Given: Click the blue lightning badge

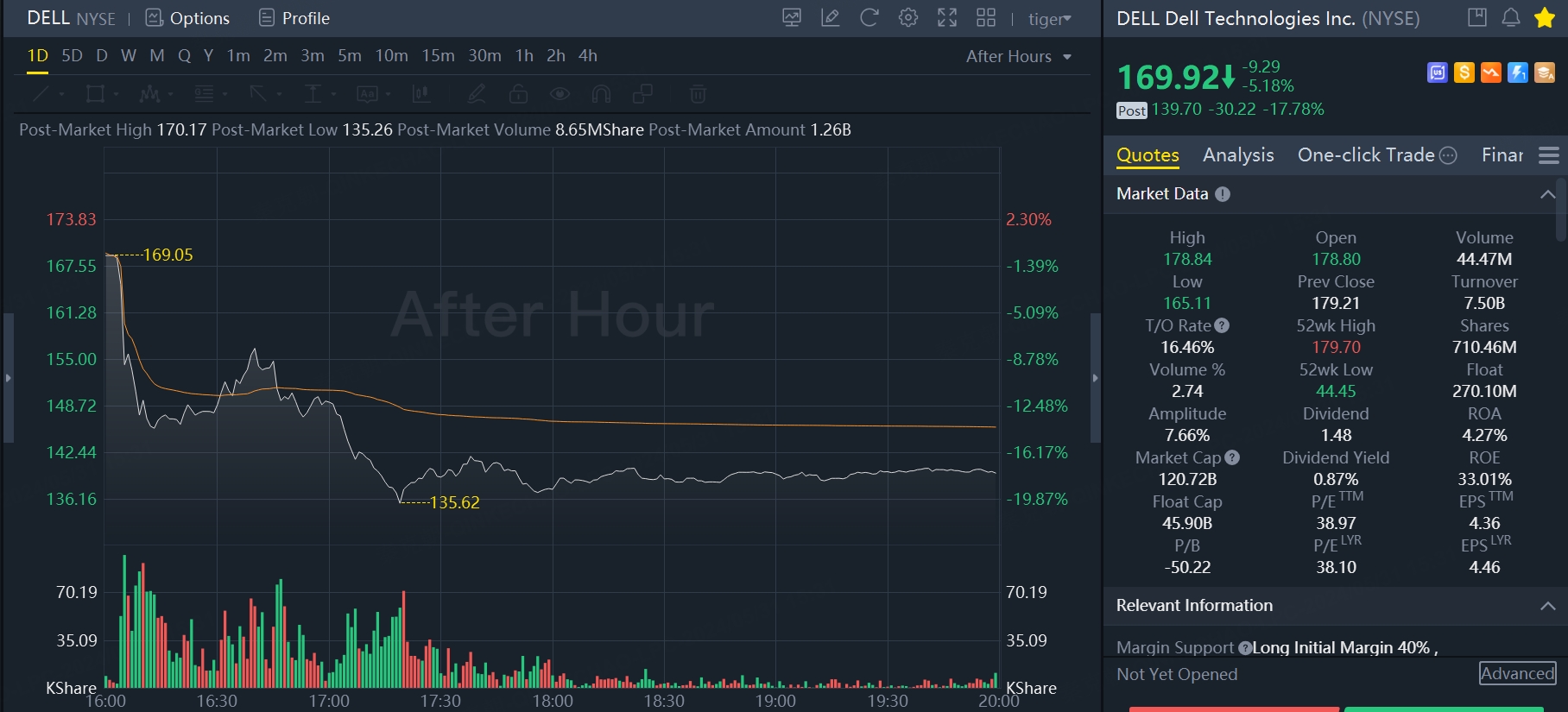Looking at the screenshot, I should 1518,73.
